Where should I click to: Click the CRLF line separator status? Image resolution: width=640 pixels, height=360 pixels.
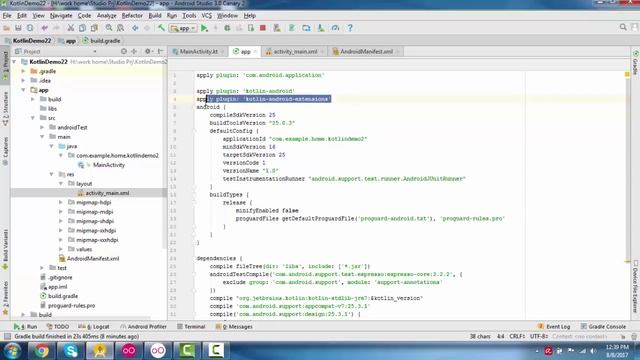coord(517,336)
